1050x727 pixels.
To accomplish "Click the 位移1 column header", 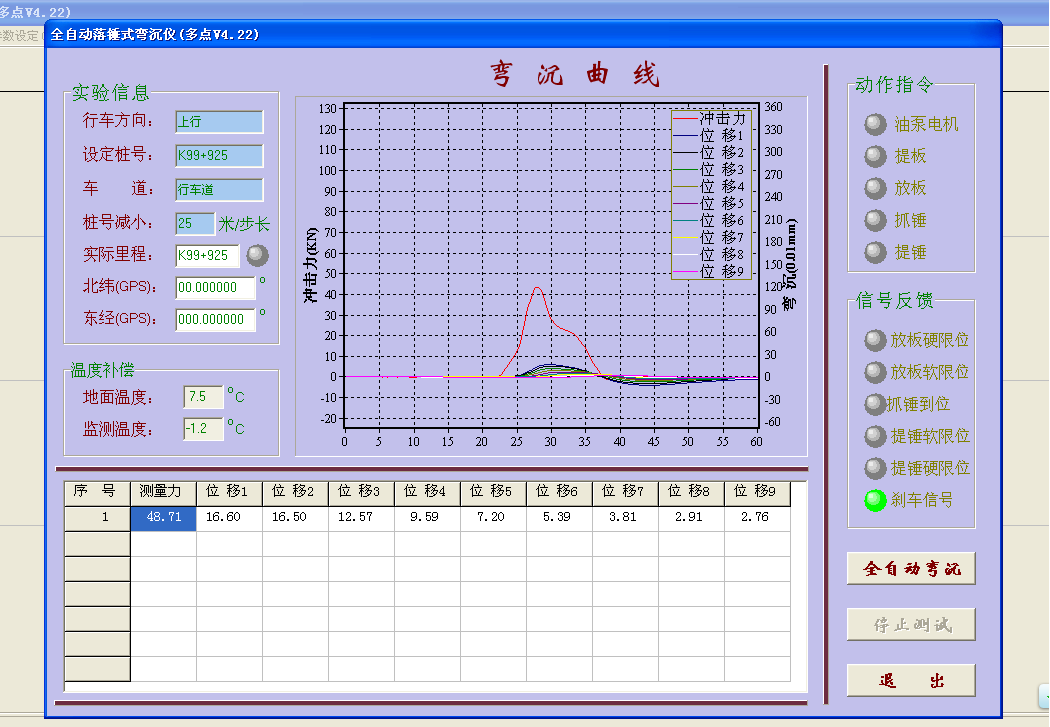I will (x=229, y=493).
